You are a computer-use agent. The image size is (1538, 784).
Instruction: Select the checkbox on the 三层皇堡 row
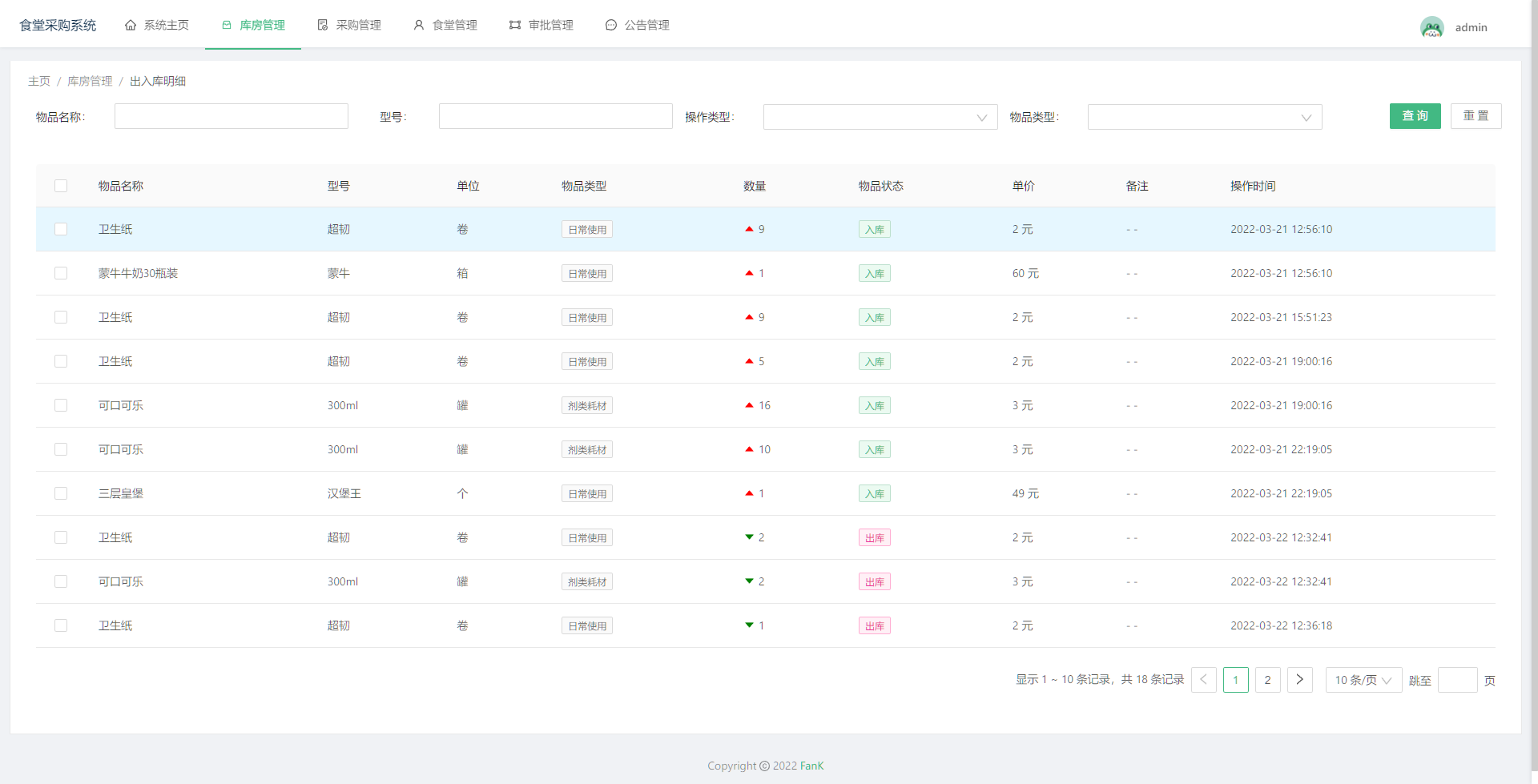[x=61, y=493]
